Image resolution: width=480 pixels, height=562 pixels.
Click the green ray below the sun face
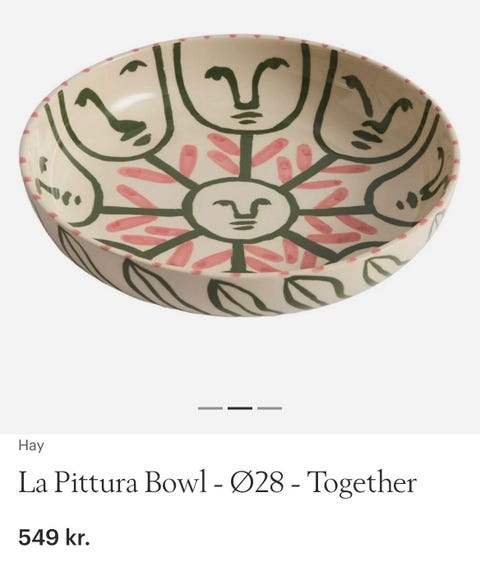[237, 257]
